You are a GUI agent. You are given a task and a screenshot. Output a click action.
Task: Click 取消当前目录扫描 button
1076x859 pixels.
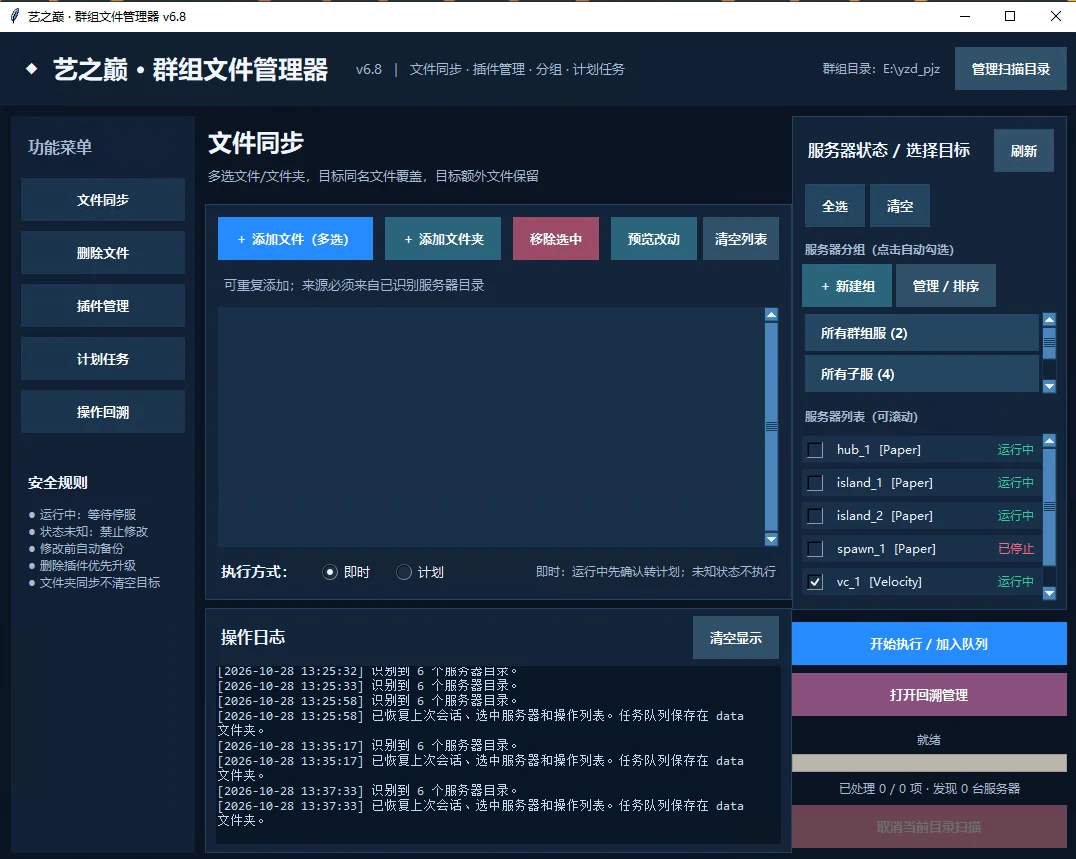click(929, 826)
